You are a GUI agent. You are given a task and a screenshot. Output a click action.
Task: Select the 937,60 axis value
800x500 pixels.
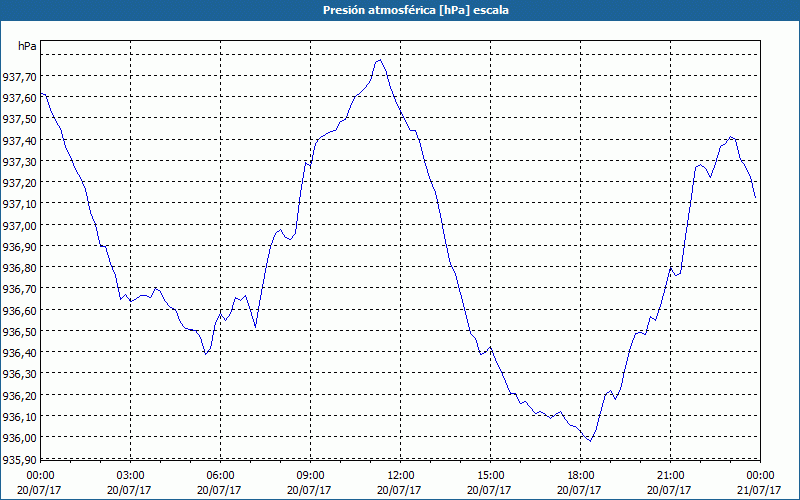tap(19, 98)
